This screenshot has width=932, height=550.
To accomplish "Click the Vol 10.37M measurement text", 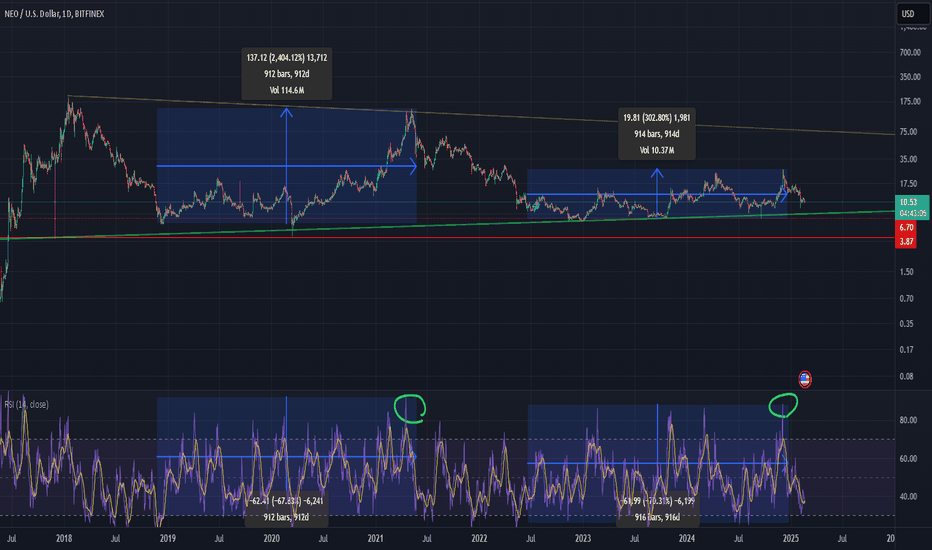I will pyautogui.click(x=657, y=150).
